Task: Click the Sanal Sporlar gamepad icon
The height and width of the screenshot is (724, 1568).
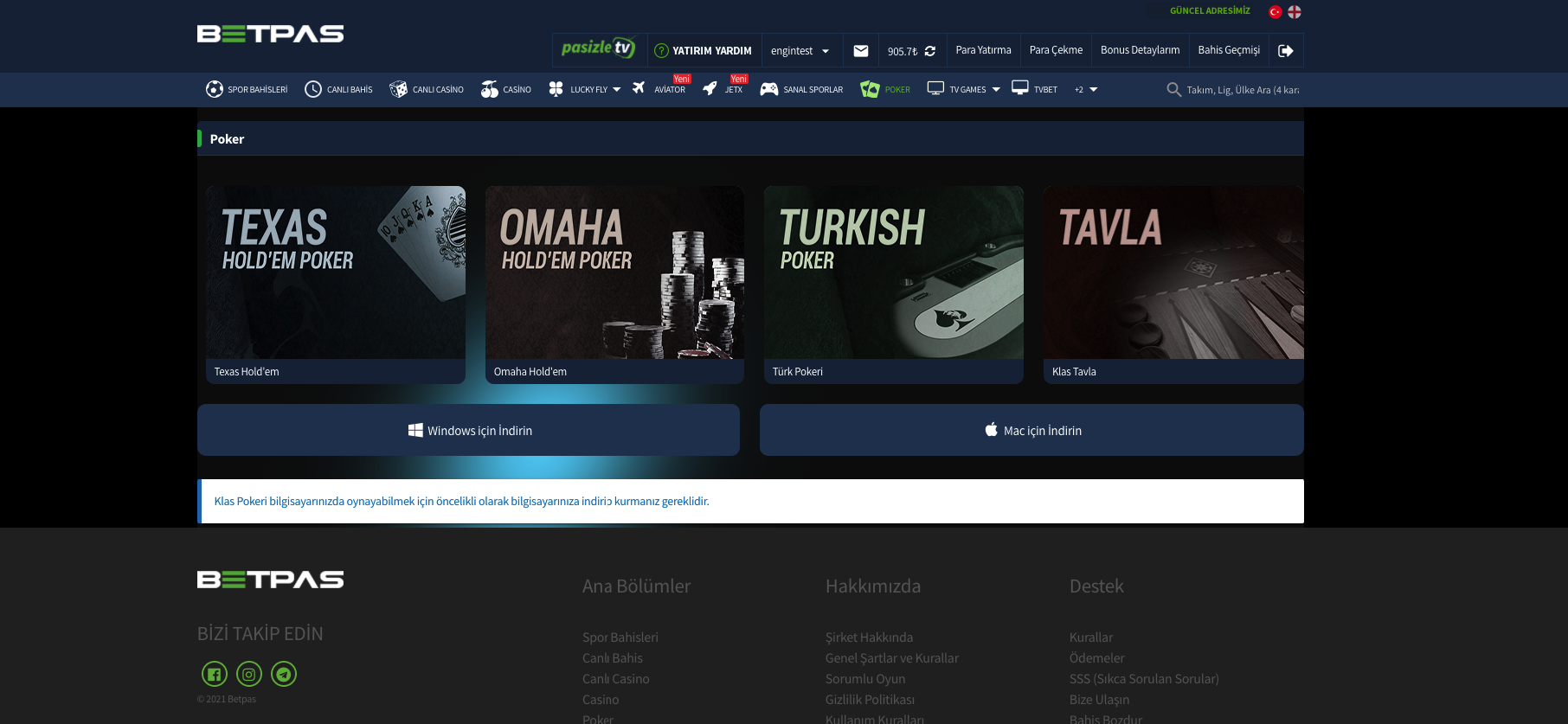Action: (x=769, y=89)
